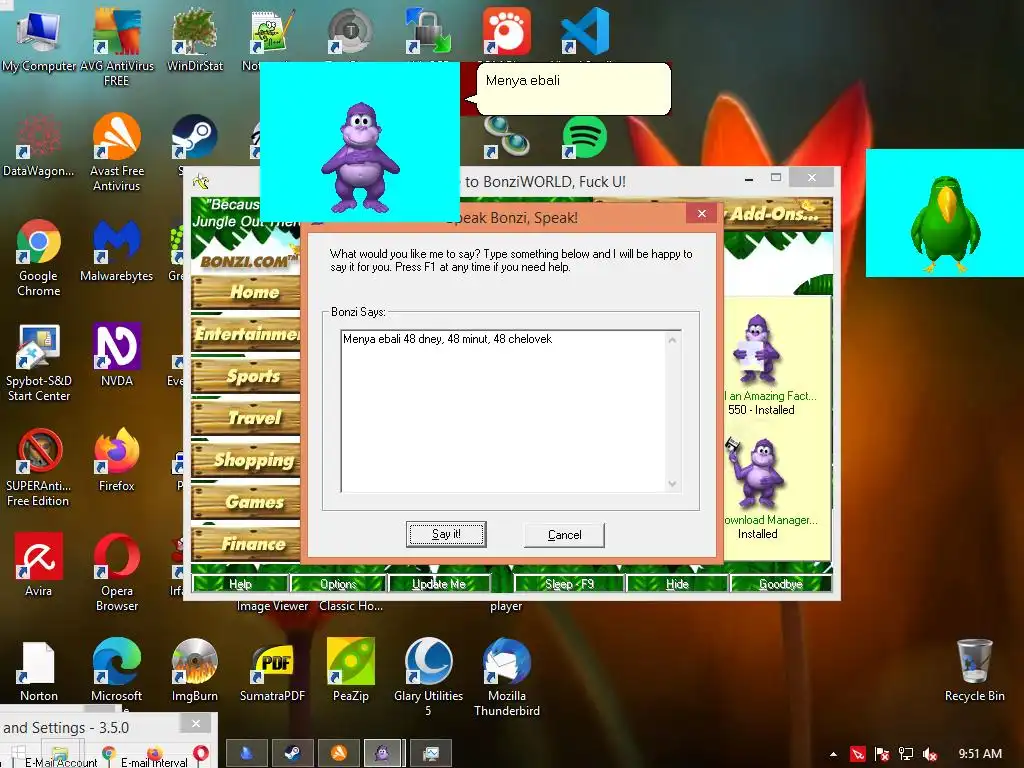Screen dimensions: 1024x768
Task: Close the Settings 3.5.0 window
Action: click(195, 724)
